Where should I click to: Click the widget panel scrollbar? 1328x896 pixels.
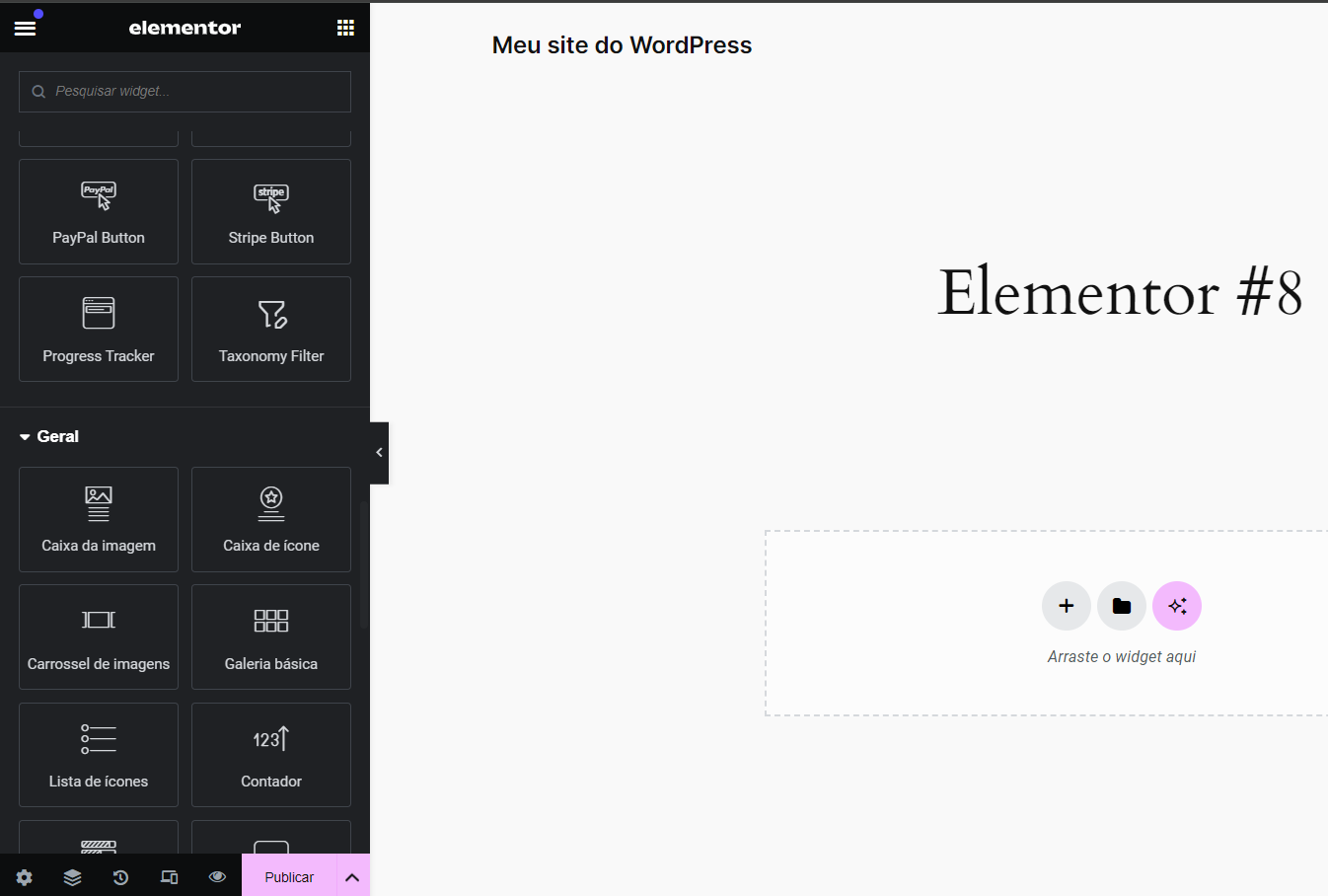coord(363,565)
